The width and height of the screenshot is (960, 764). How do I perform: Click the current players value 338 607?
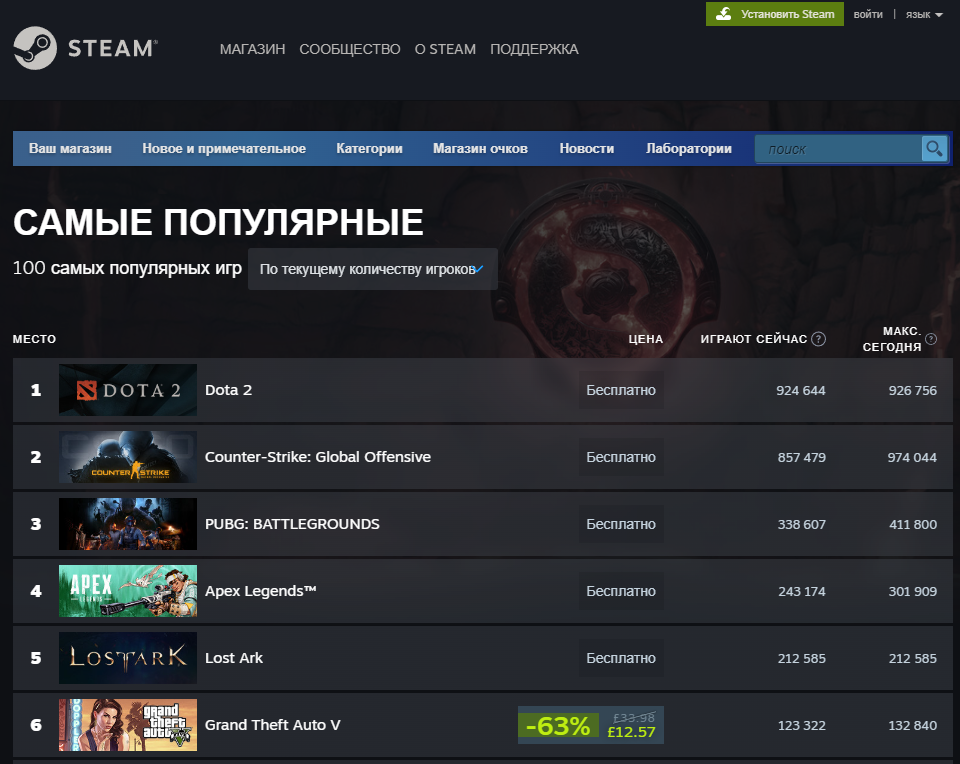801,525
